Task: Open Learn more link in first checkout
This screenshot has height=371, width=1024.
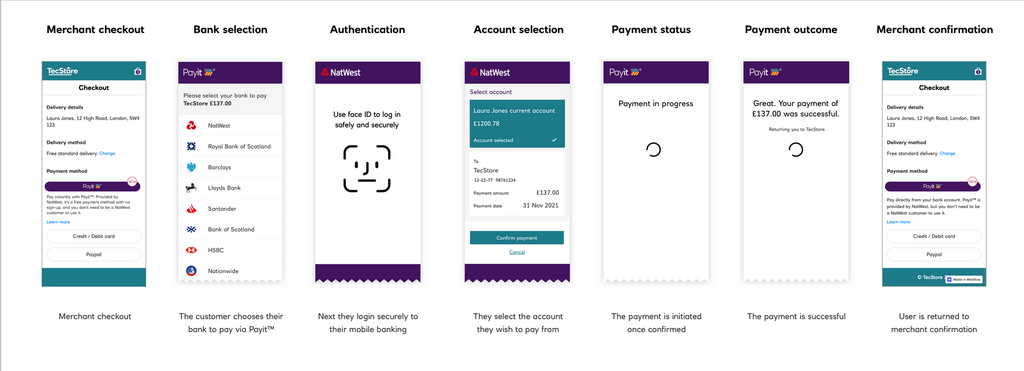Action: 58,222
